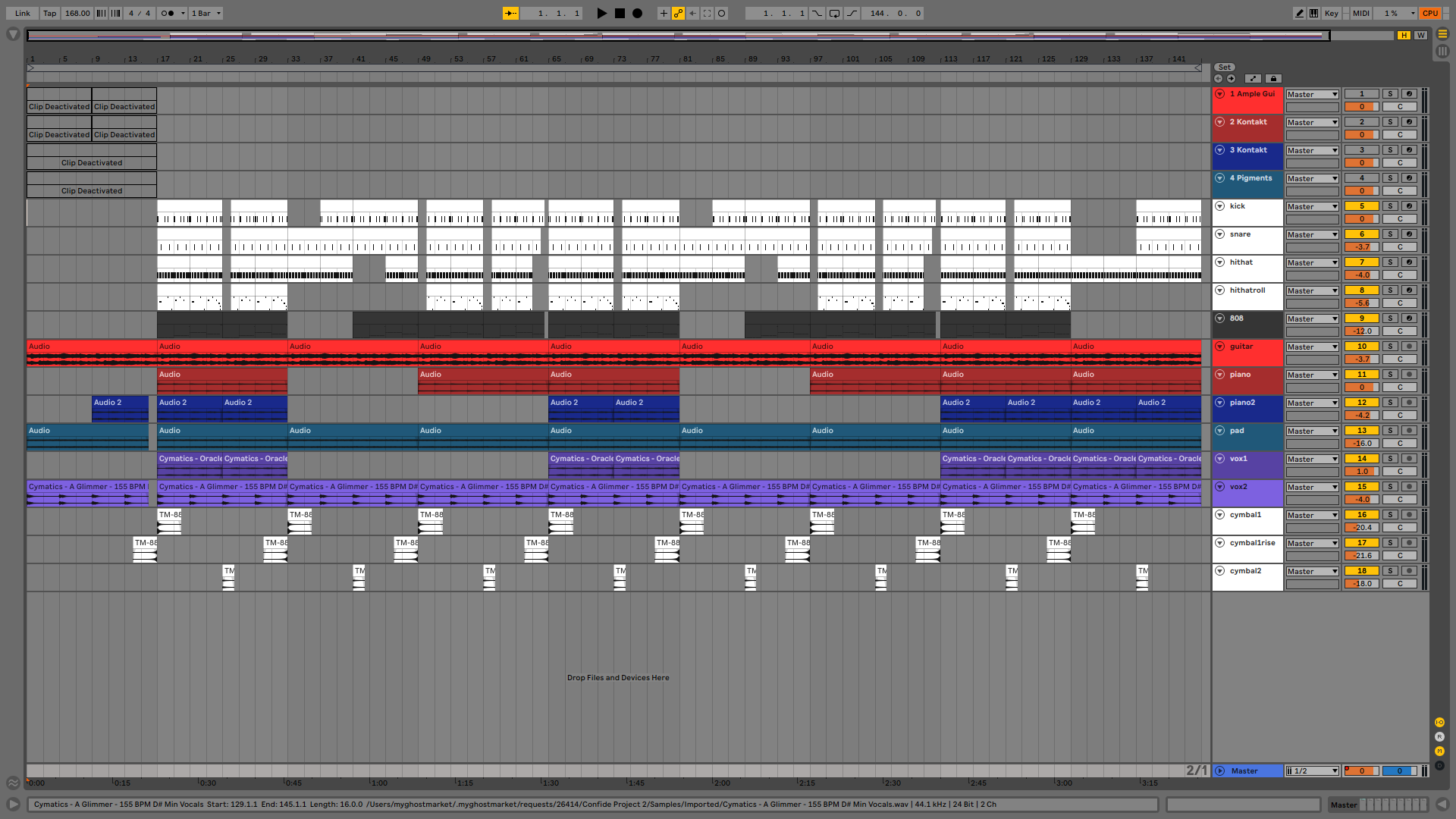Click the Arrangement Record button
Screen dimensions: 1456x819
click(638, 13)
